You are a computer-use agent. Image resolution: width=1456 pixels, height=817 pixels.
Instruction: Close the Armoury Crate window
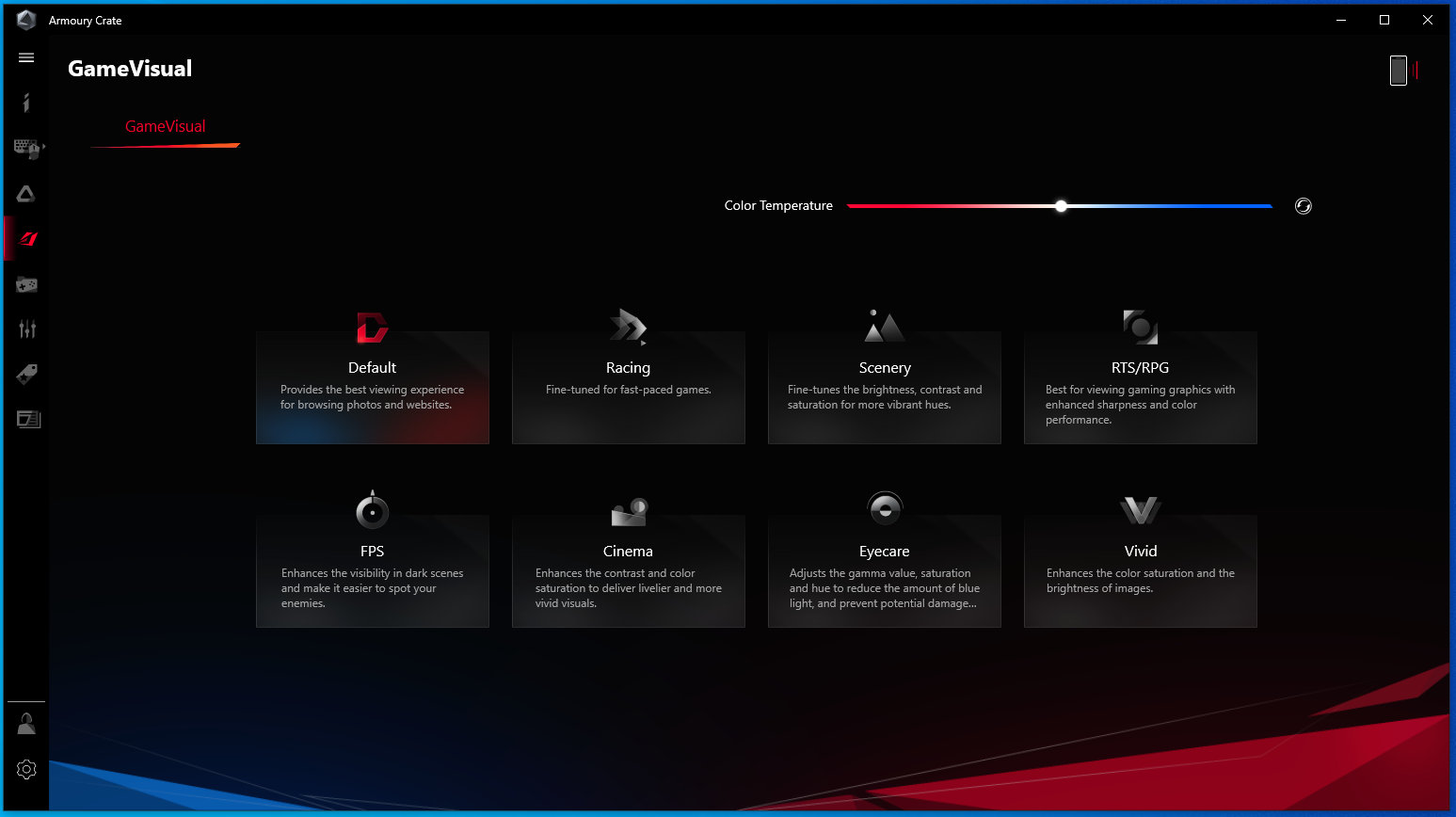point(1428,20)
